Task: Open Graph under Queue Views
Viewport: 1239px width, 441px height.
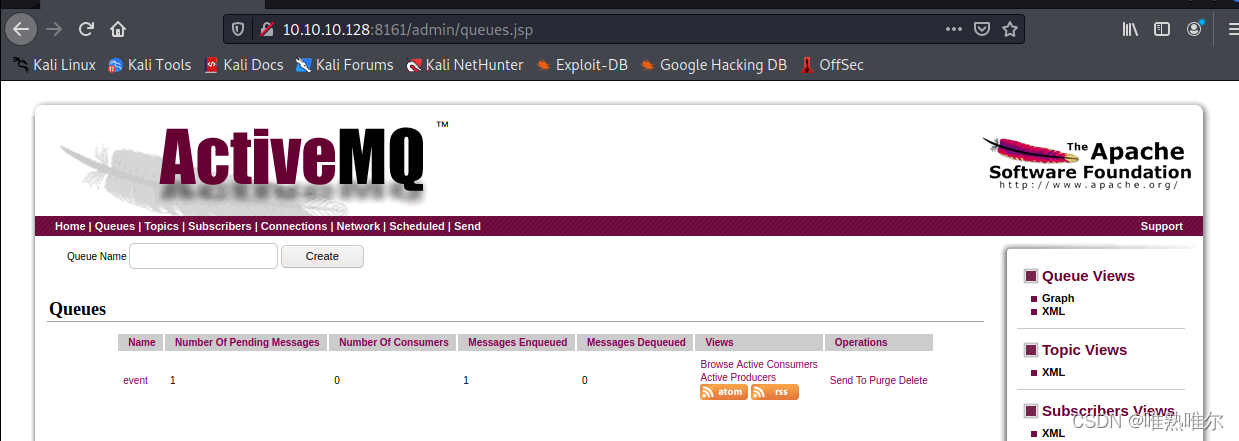Action: [x=1058, y=298]
